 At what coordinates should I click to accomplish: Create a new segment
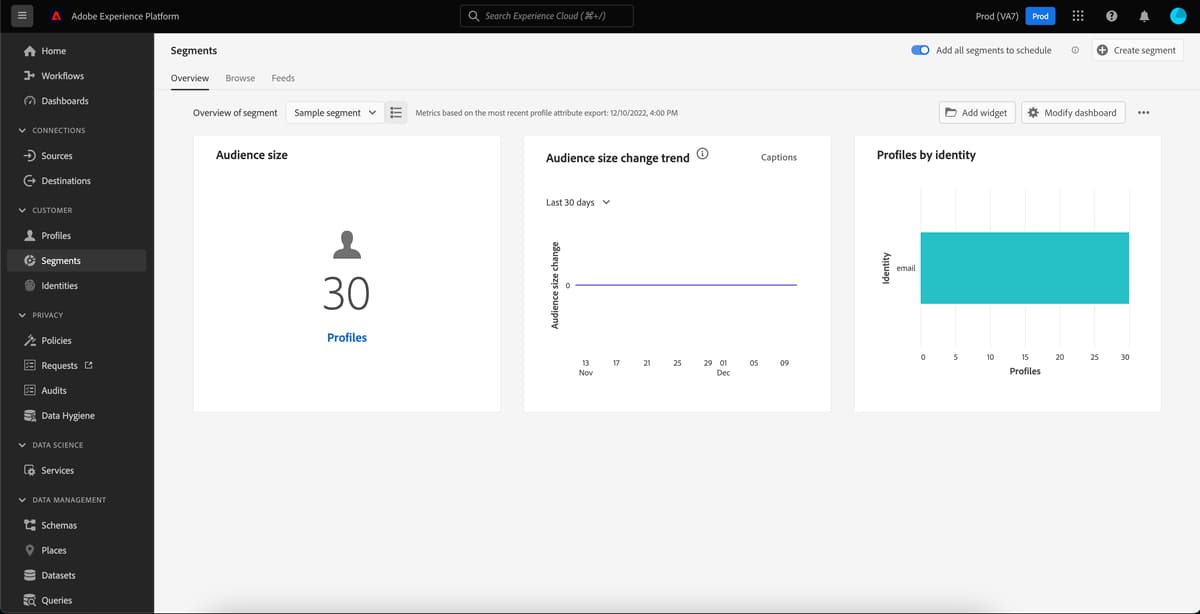coord(1137,49)
